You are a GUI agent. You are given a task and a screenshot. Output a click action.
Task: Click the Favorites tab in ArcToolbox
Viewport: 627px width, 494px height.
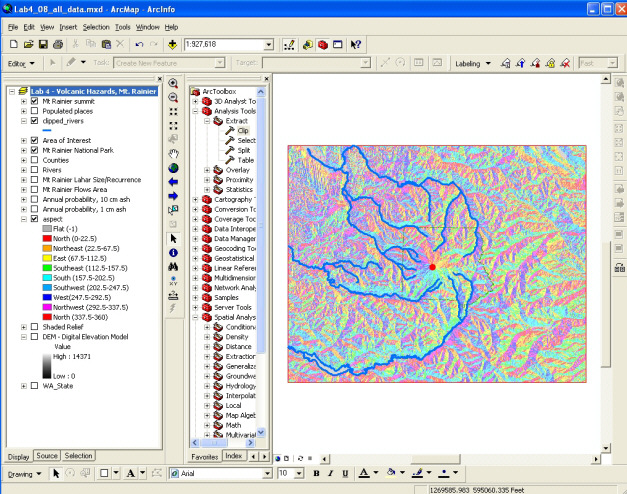204,457
